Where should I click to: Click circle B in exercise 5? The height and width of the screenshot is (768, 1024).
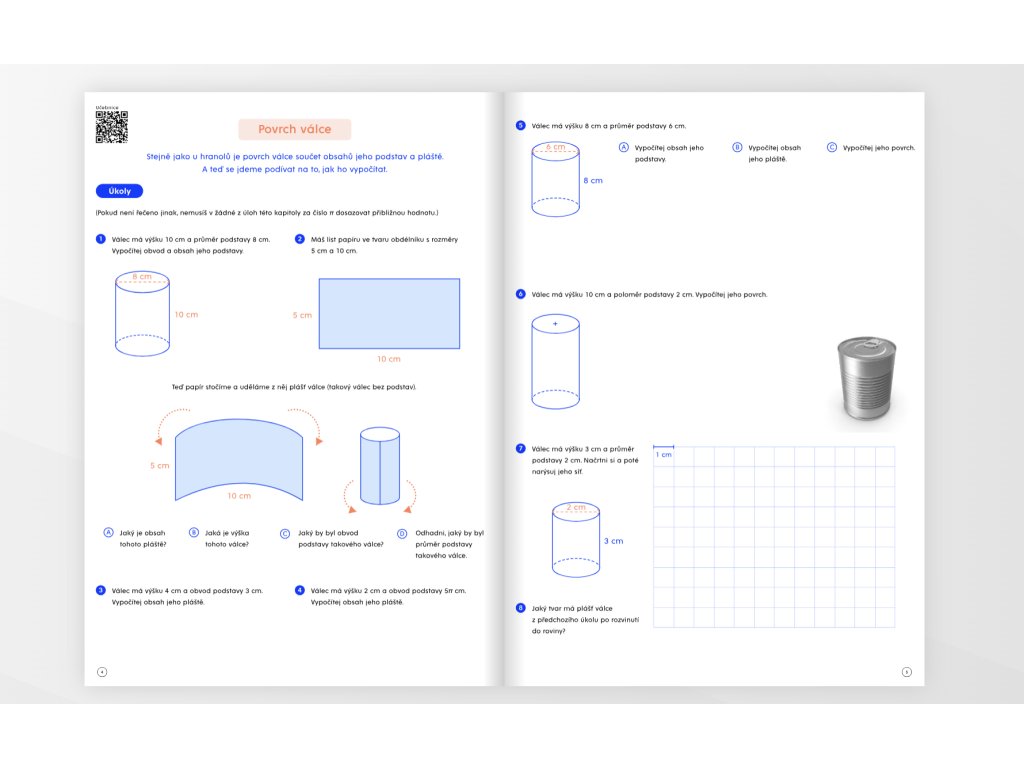click(737, 148)
